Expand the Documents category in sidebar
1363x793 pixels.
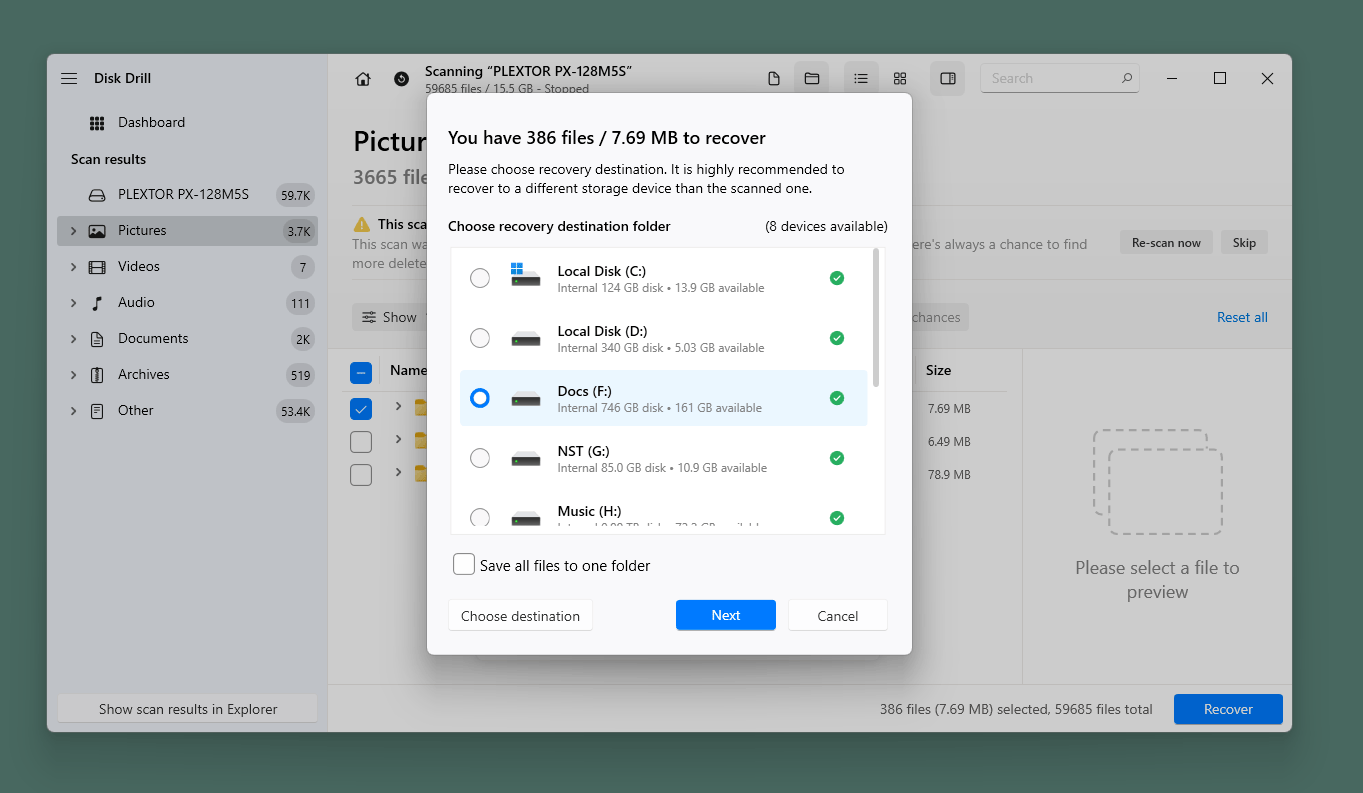73,339
